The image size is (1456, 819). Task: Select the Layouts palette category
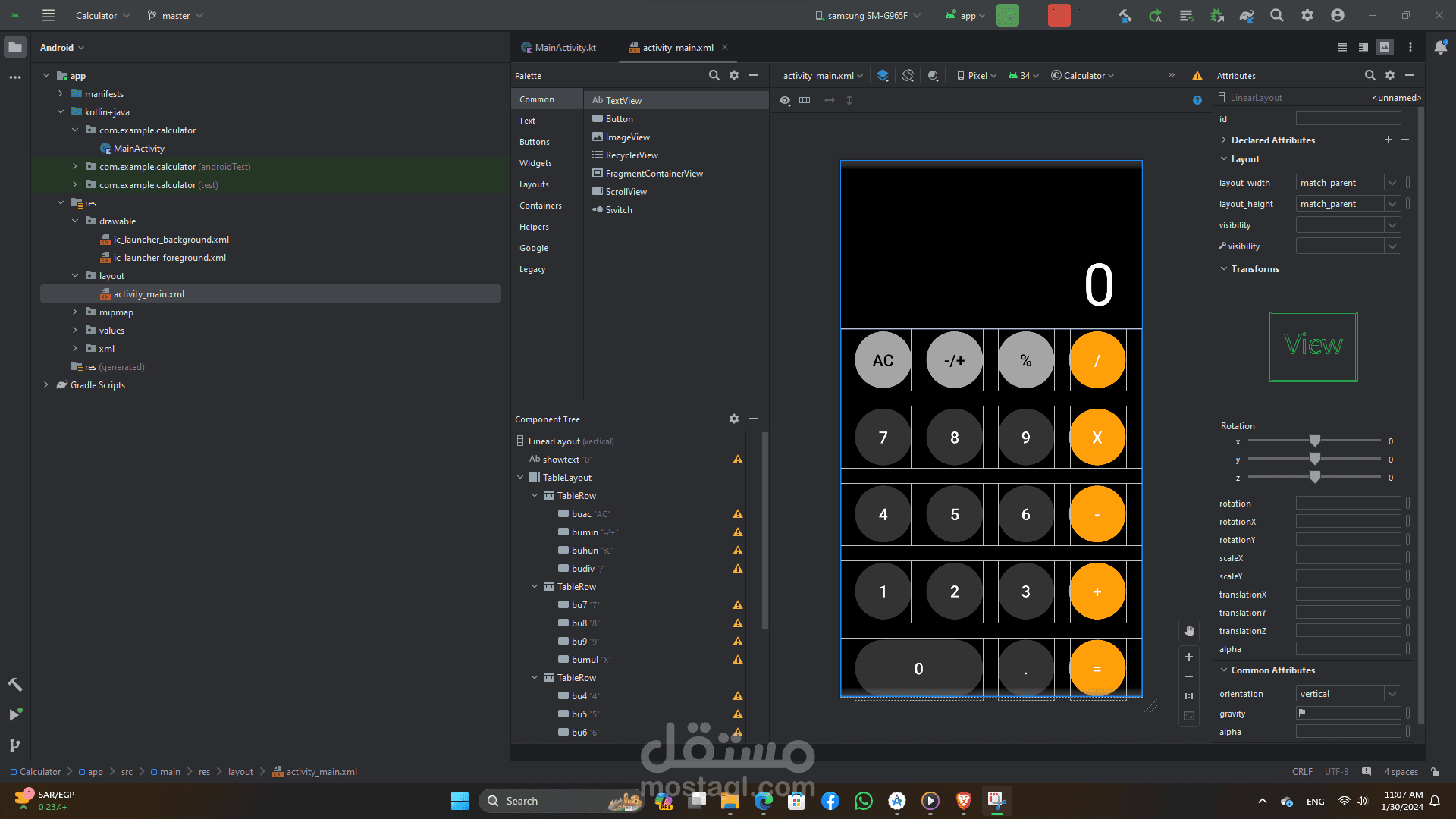(x=534, y=184)
